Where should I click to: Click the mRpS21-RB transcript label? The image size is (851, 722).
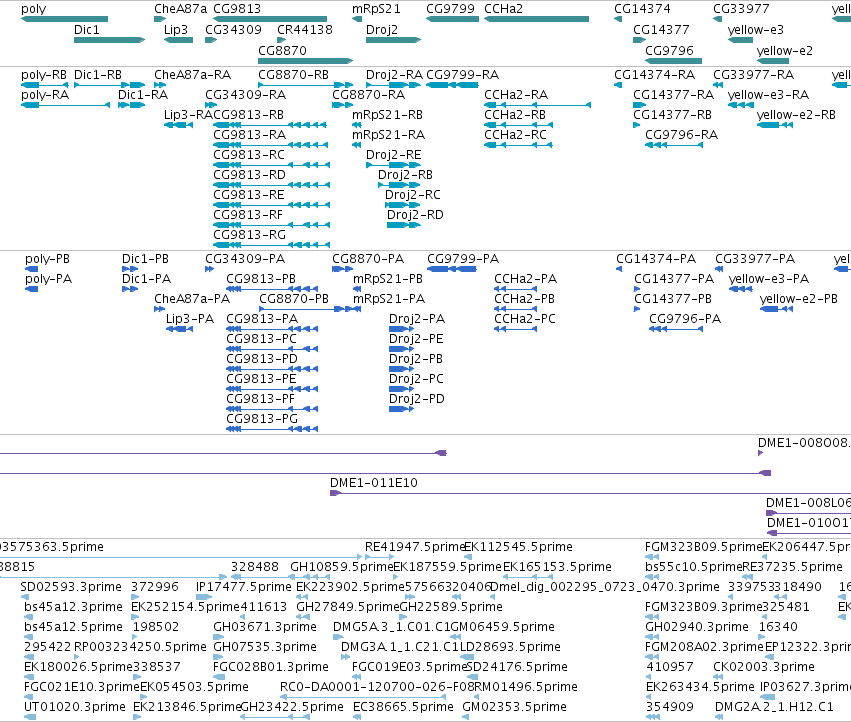point(388,115)
